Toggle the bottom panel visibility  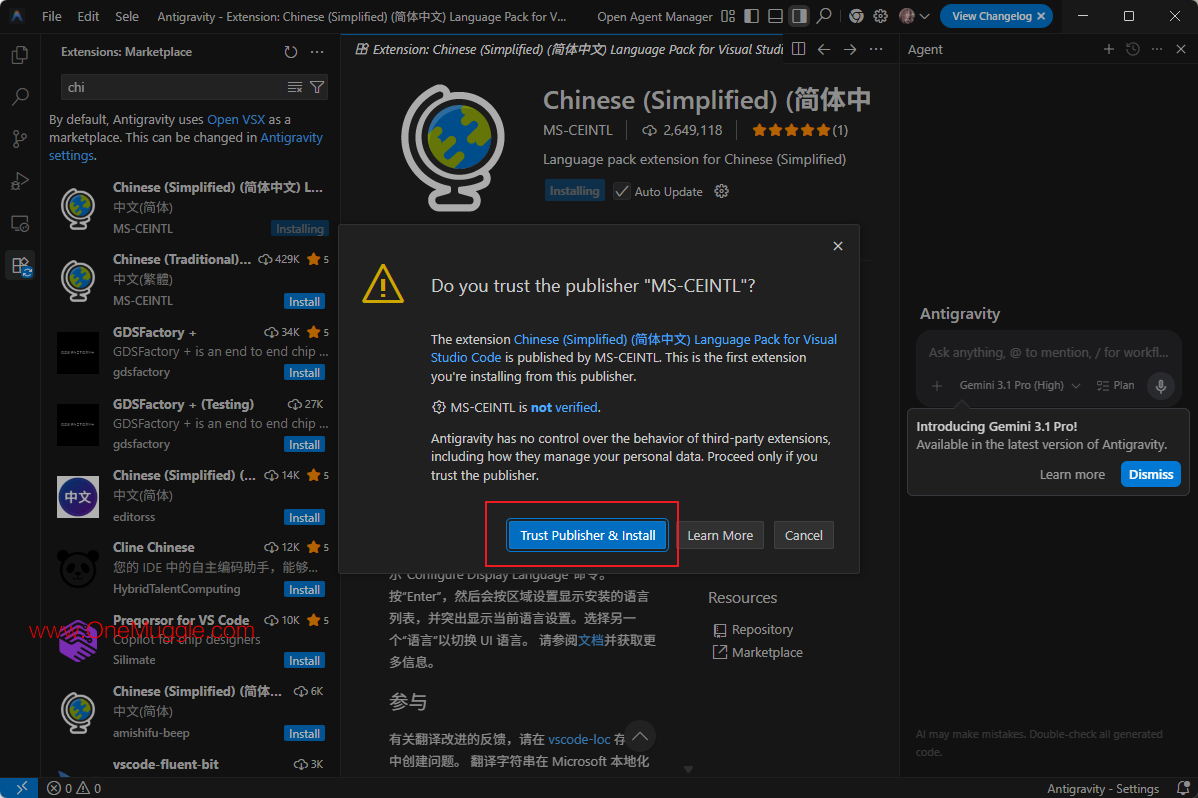tap(775, 16)
